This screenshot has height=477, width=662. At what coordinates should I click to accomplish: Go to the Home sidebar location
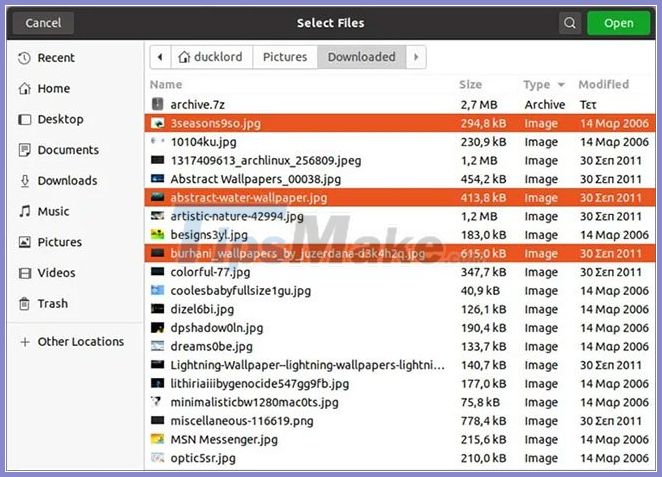(75, 89)
